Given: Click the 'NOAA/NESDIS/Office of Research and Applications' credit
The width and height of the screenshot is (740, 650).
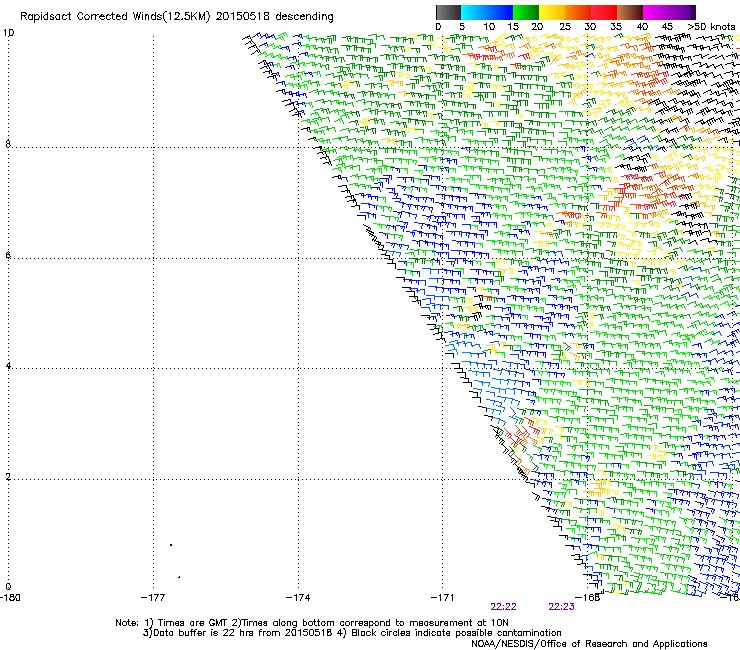Looking at the screenshot, I should [589, 644].
